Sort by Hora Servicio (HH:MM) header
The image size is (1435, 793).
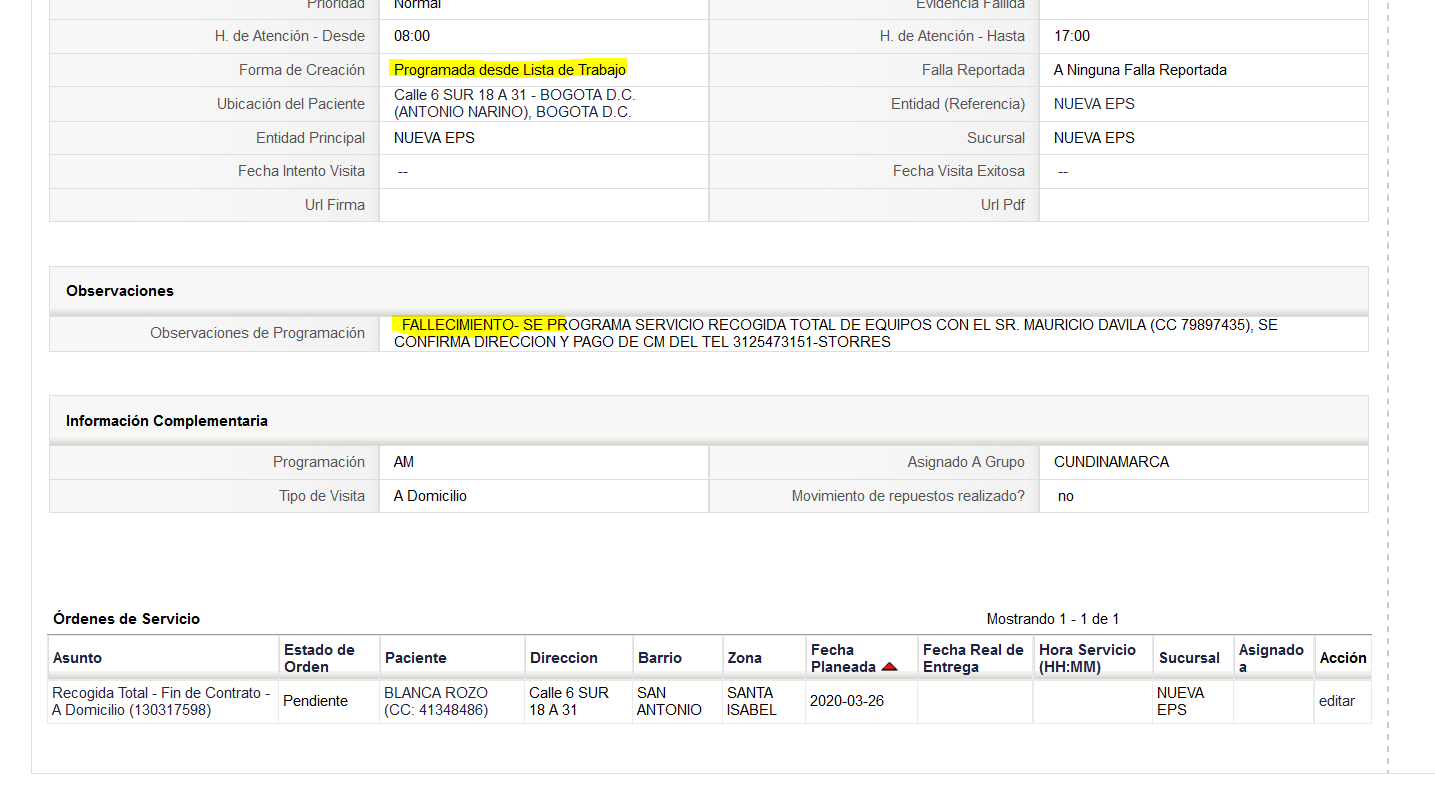tap(1087, 658)
